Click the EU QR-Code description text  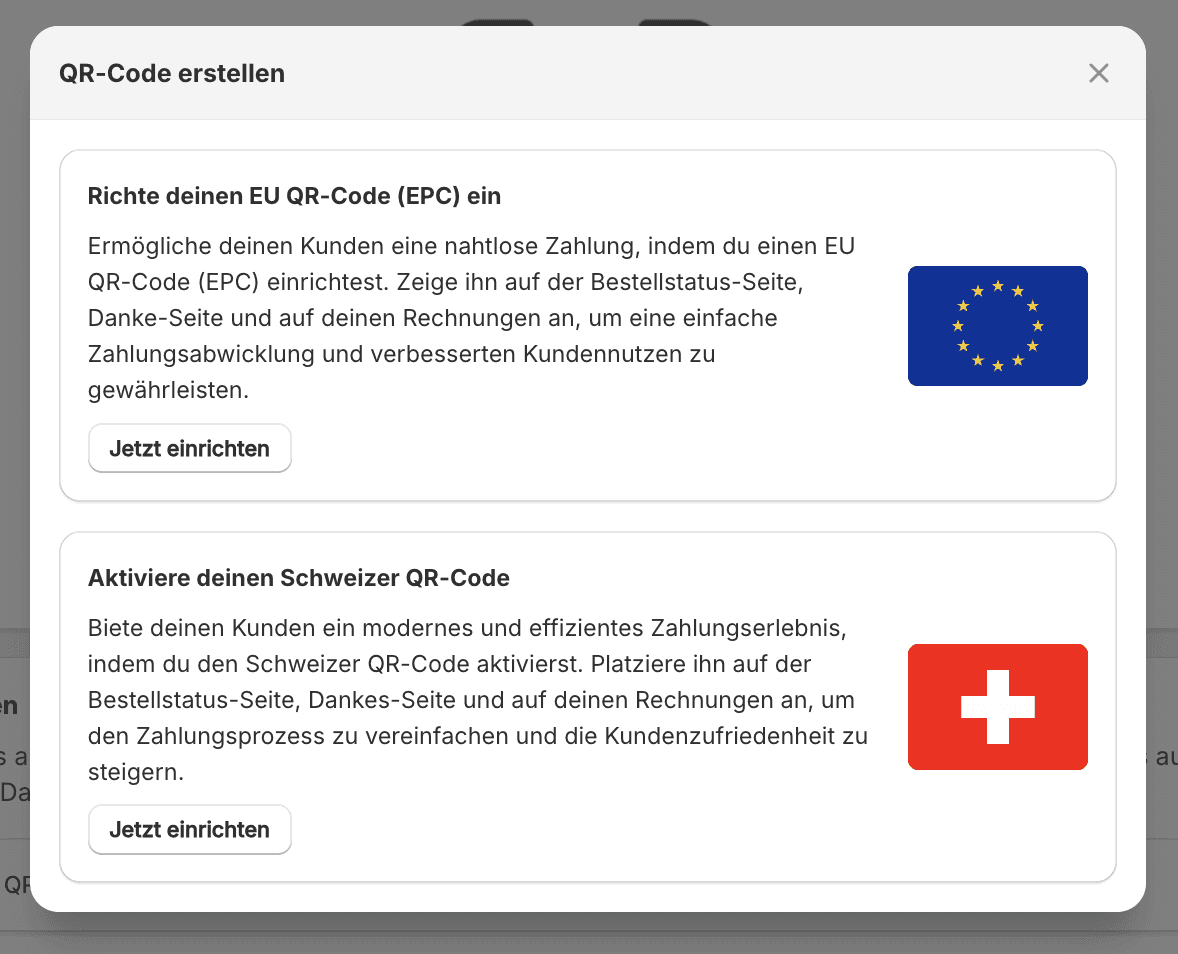click(x=470, y=317)
